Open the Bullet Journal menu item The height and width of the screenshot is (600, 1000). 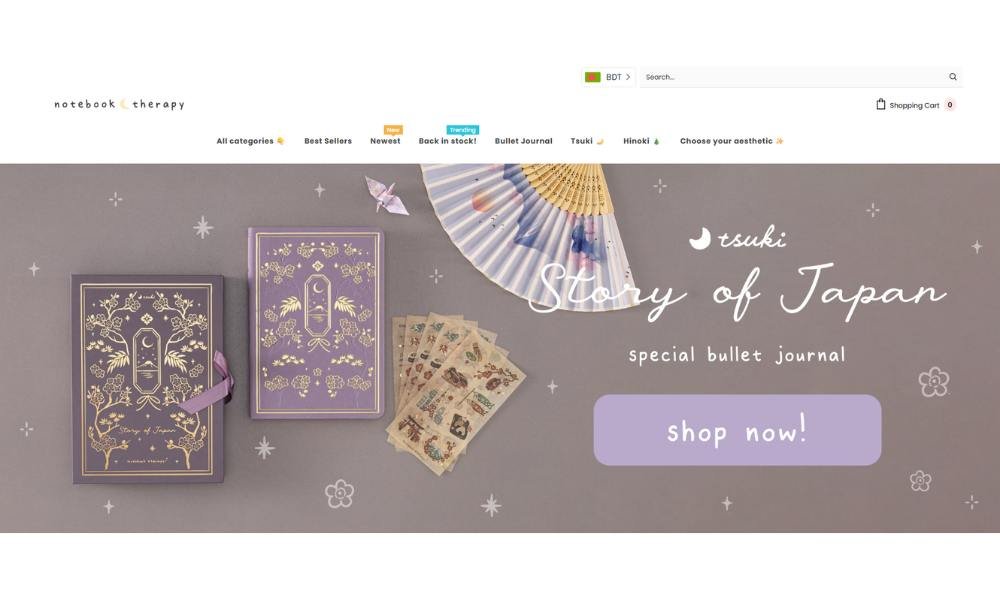[524, 141]
